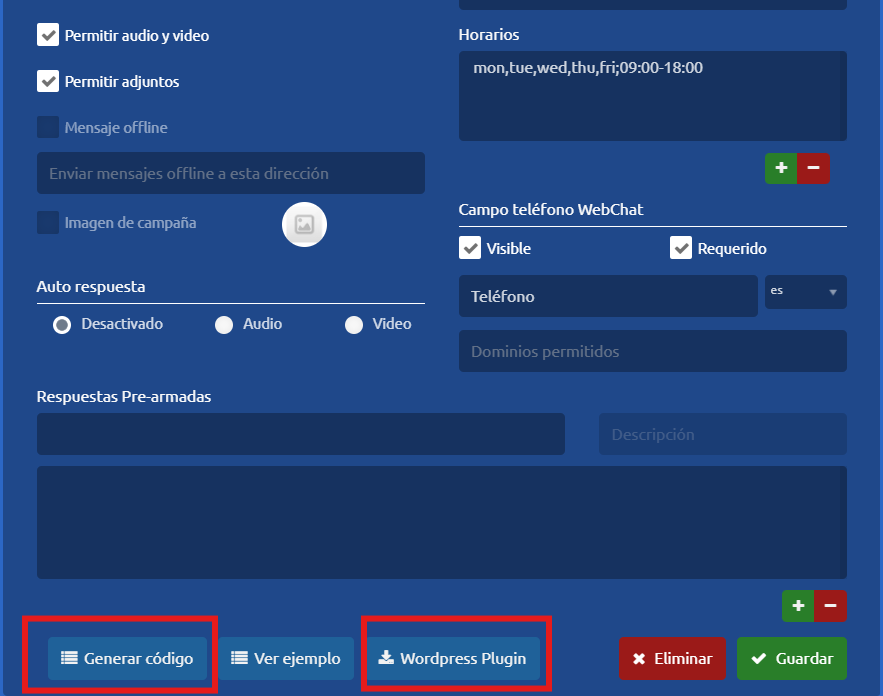The height and width of the screenshot is (696, 883).
Task: Toggle the Visible phone field checkbox
Action: (x=470, y=248)
